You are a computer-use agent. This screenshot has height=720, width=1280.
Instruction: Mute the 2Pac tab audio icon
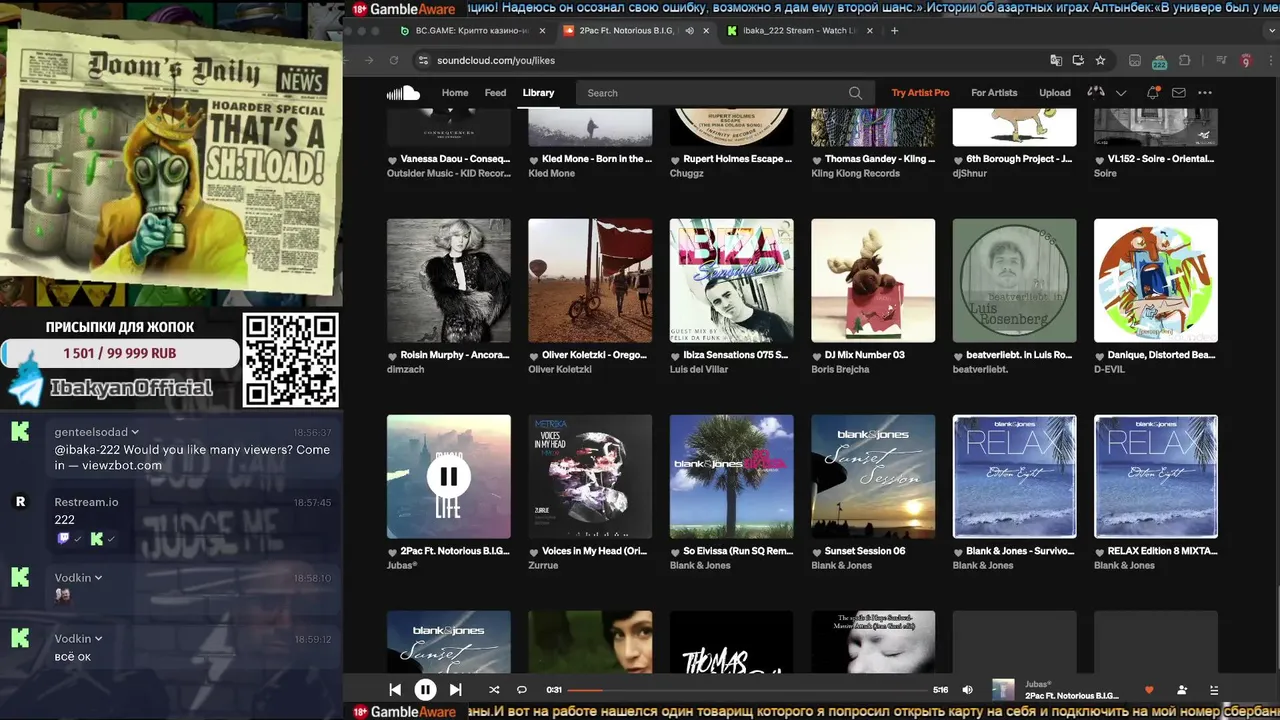click(x=689, y=31)
